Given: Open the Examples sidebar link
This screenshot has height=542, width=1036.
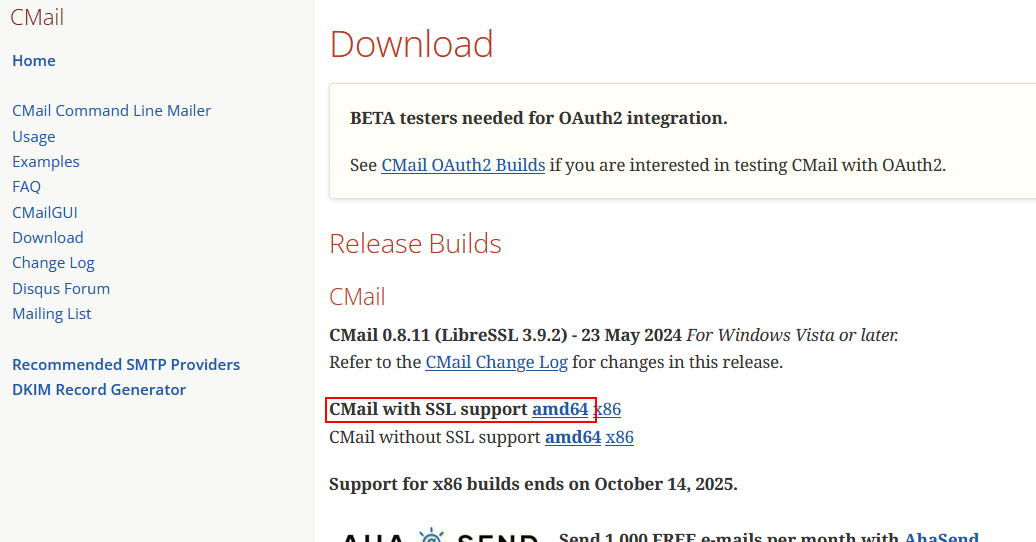Looking at the screenshot, I should point(46,162).
